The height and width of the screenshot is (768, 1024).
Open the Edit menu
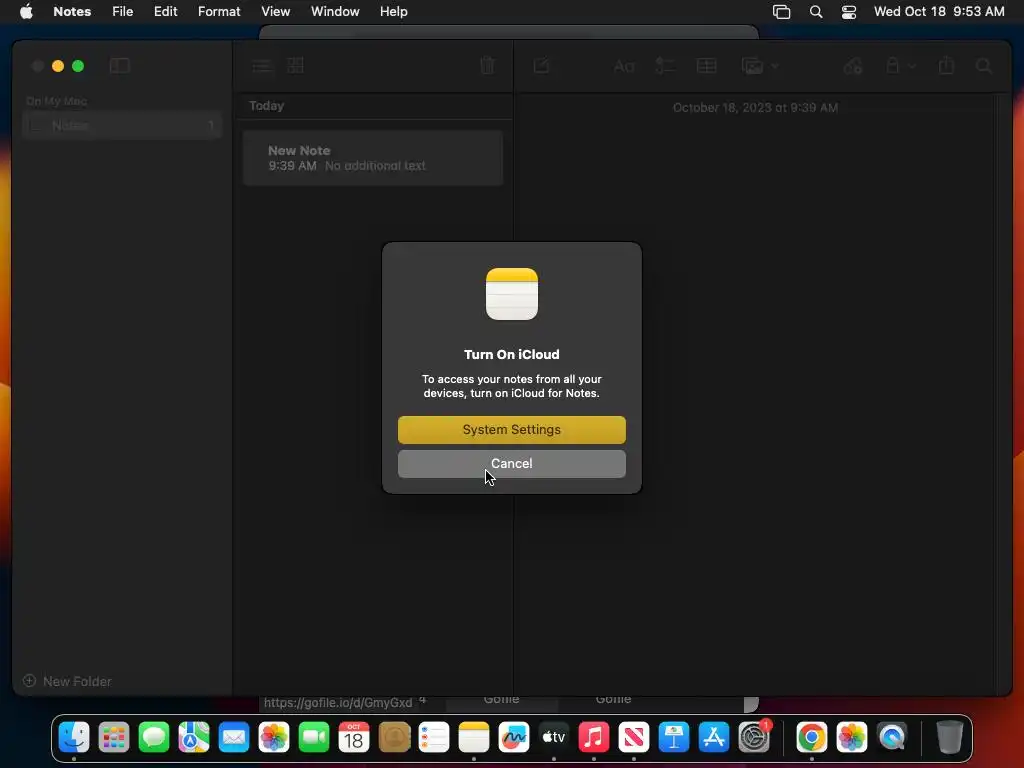coord(165,12)
